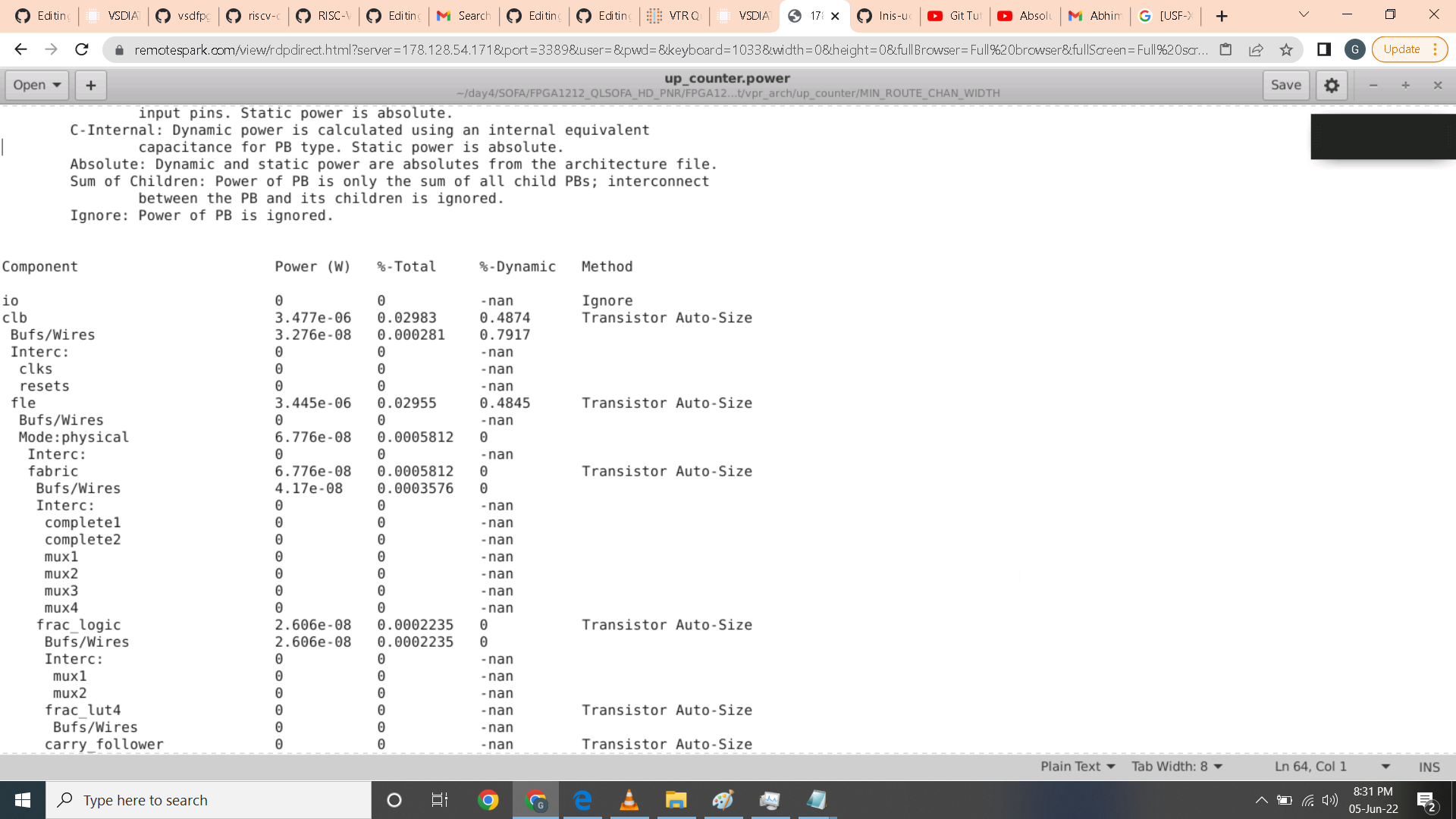This screenshot has height=819, width=1456.
Task: Expand Tab Width: 8 dropdown
Action: click(x=1177, y=767)
